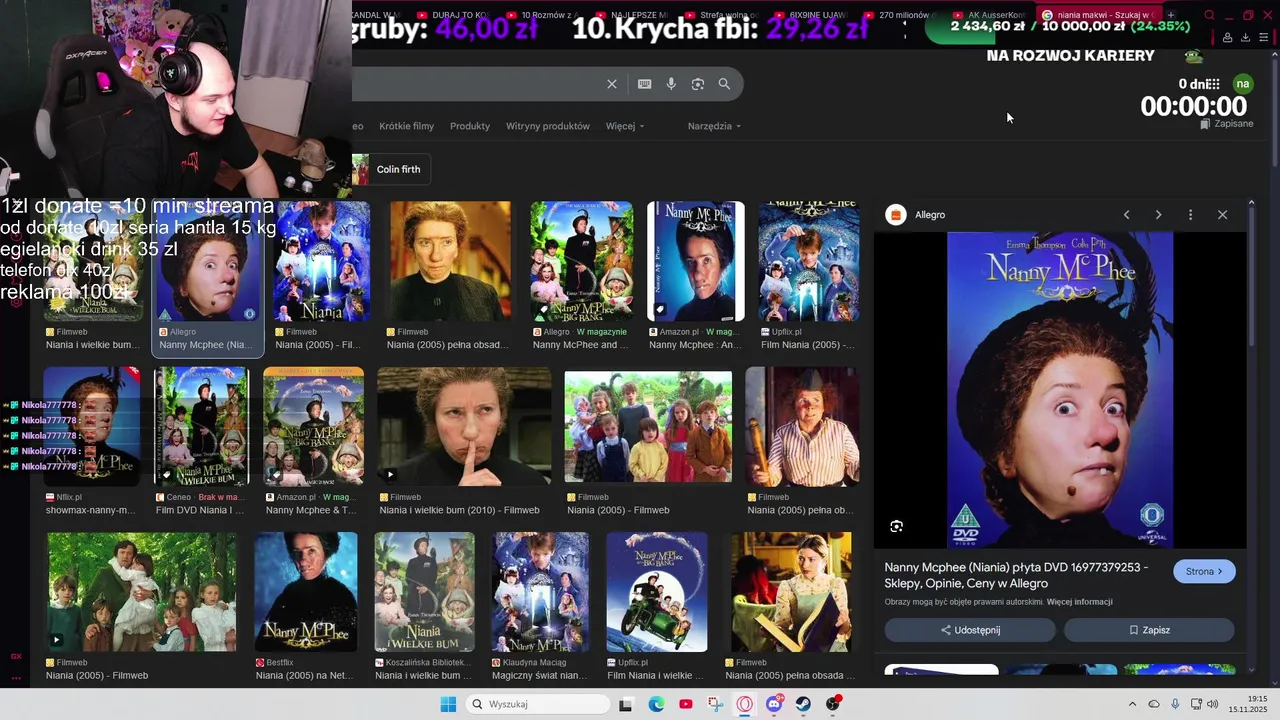1280x720 pixels.
Task: Open the Google account avatar 'na'
Action: [1243, 84]
